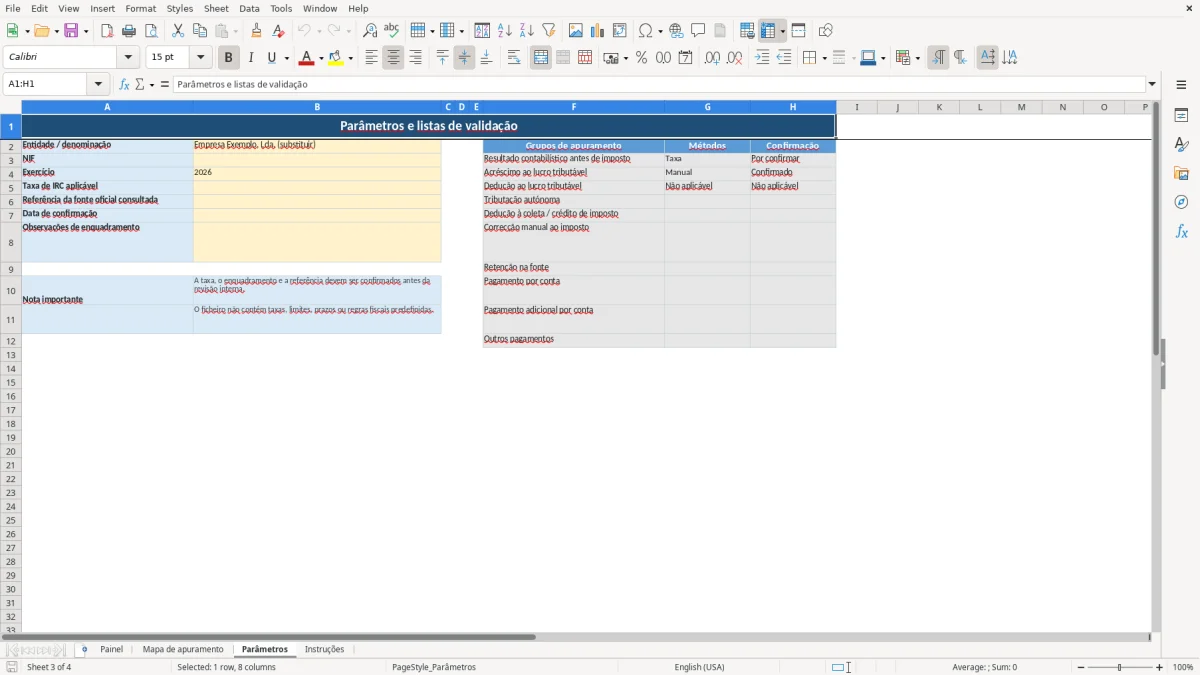1200x675 pixels.
Task: Open the Function Wizard beside the formula bar
Action: (x=124, y=84)
